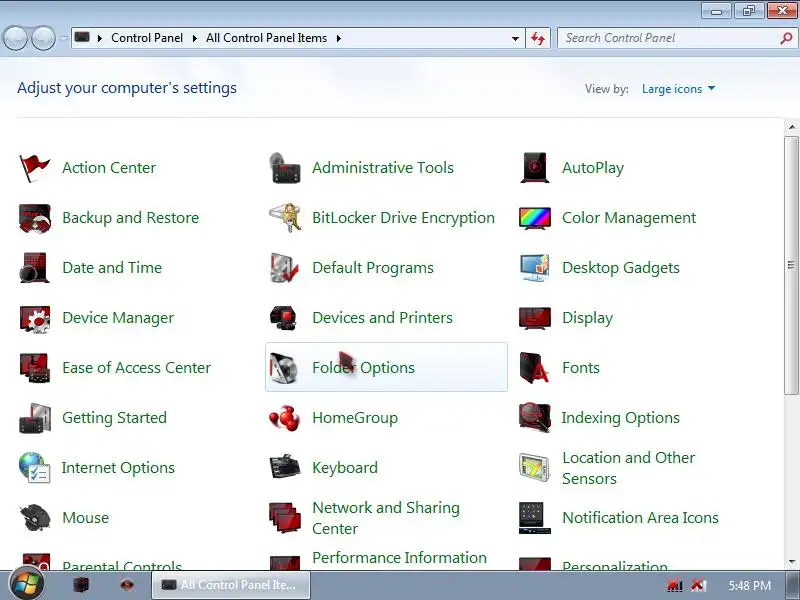Open the Action Center flag icon
Viewport: 800px width, 600px height.
[34, 167]
